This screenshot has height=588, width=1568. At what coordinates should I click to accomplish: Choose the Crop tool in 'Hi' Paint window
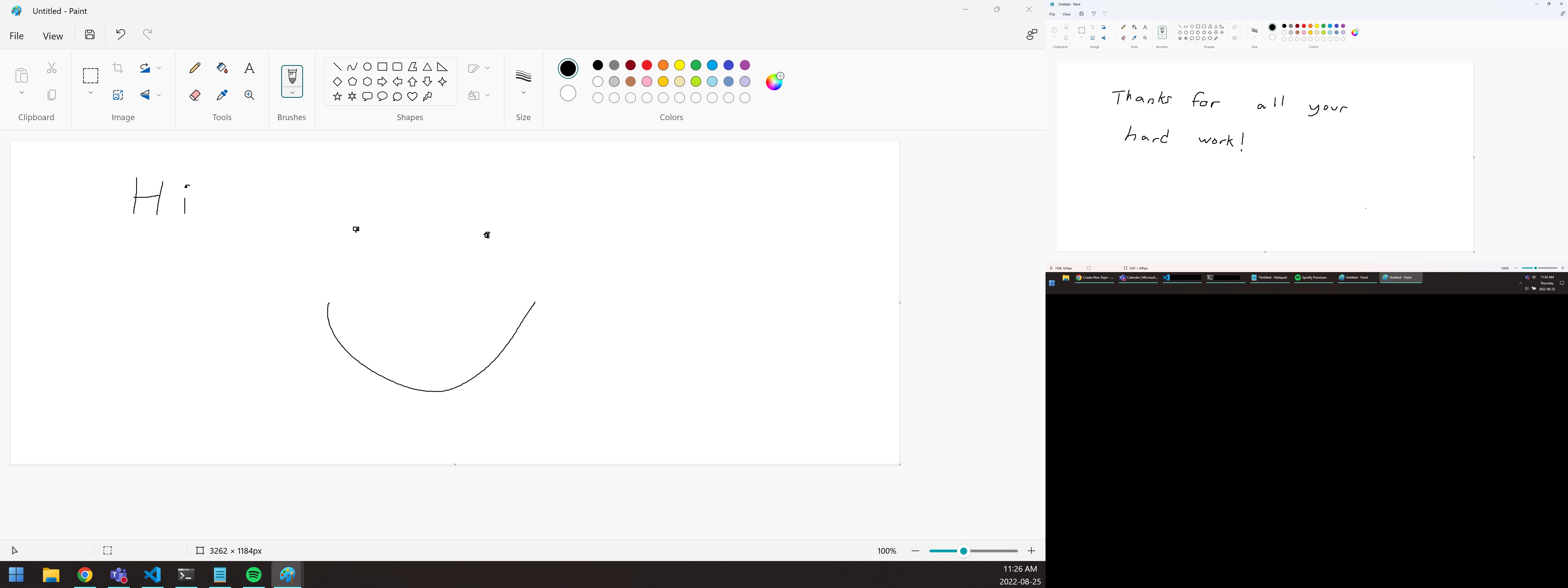(x=118, y=68)
